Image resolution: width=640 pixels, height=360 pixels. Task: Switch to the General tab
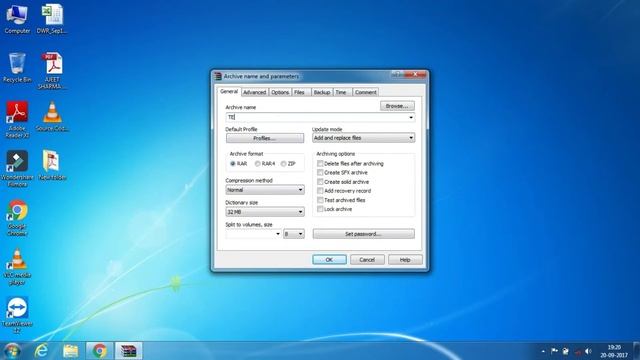tap(229, 91)
